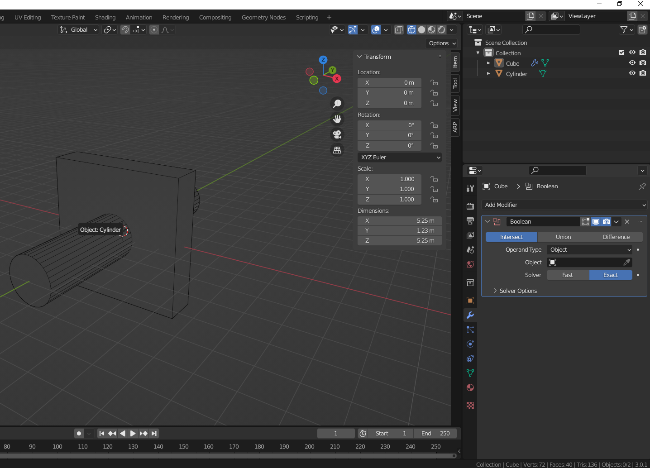The width and height of the screenshot is (650, 468).
Task: Disable Cube in renders with camera icon
Action: tap(643, 63)
